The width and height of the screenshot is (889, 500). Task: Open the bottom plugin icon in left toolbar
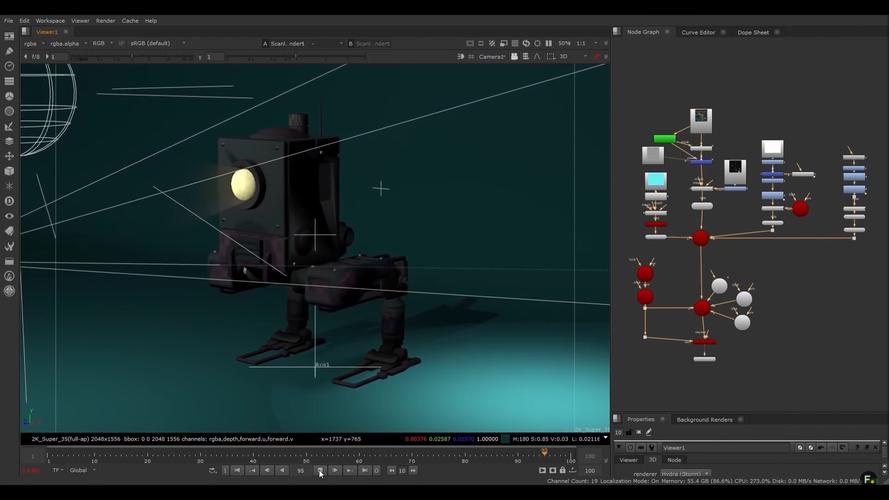coord(10,291)
